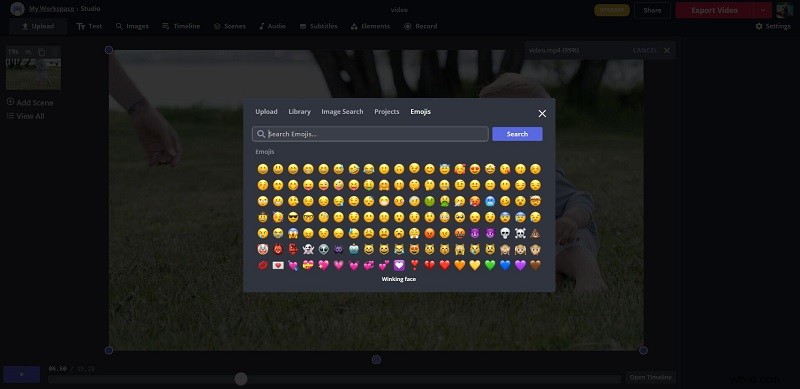The height and width of the screenshot is (389, 800).
Task: Select the blue heart emoji
Action: click(505, 265)
